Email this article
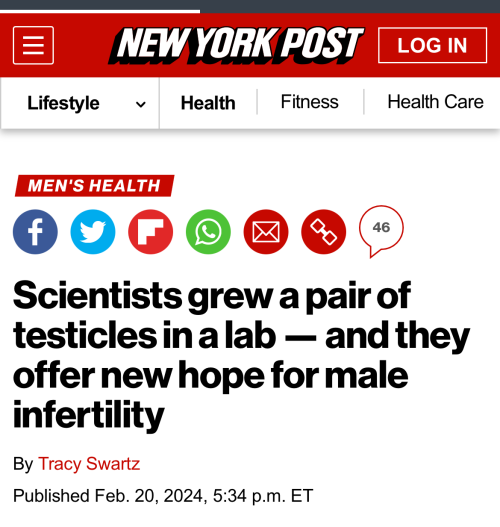 pyautogui.click(x=266, y=232)
